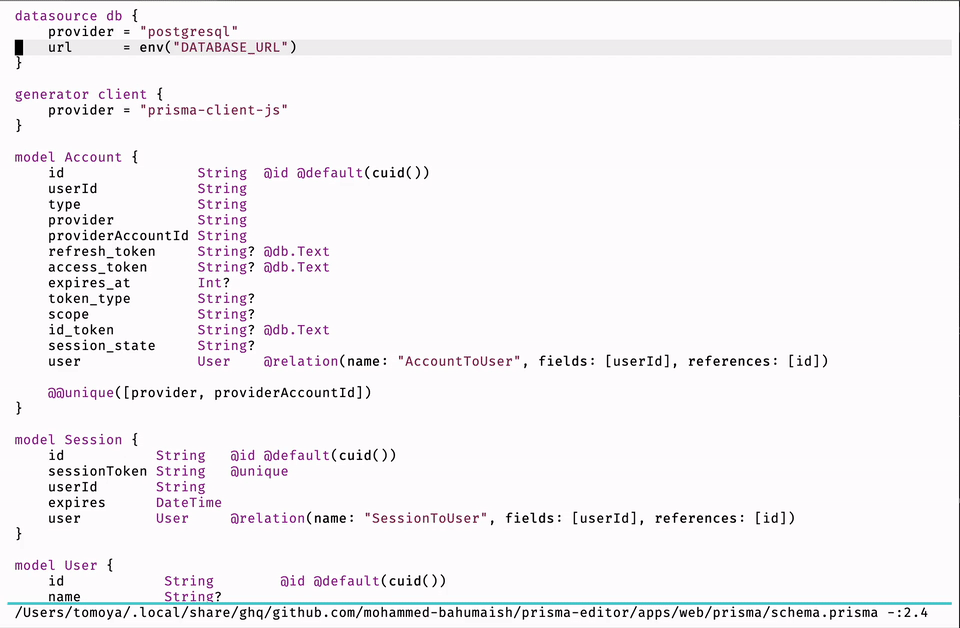The height and width of the screenshot is (628, 960).
Task: Click the @@unique attribute in Account model
Action: coord(81,393)
